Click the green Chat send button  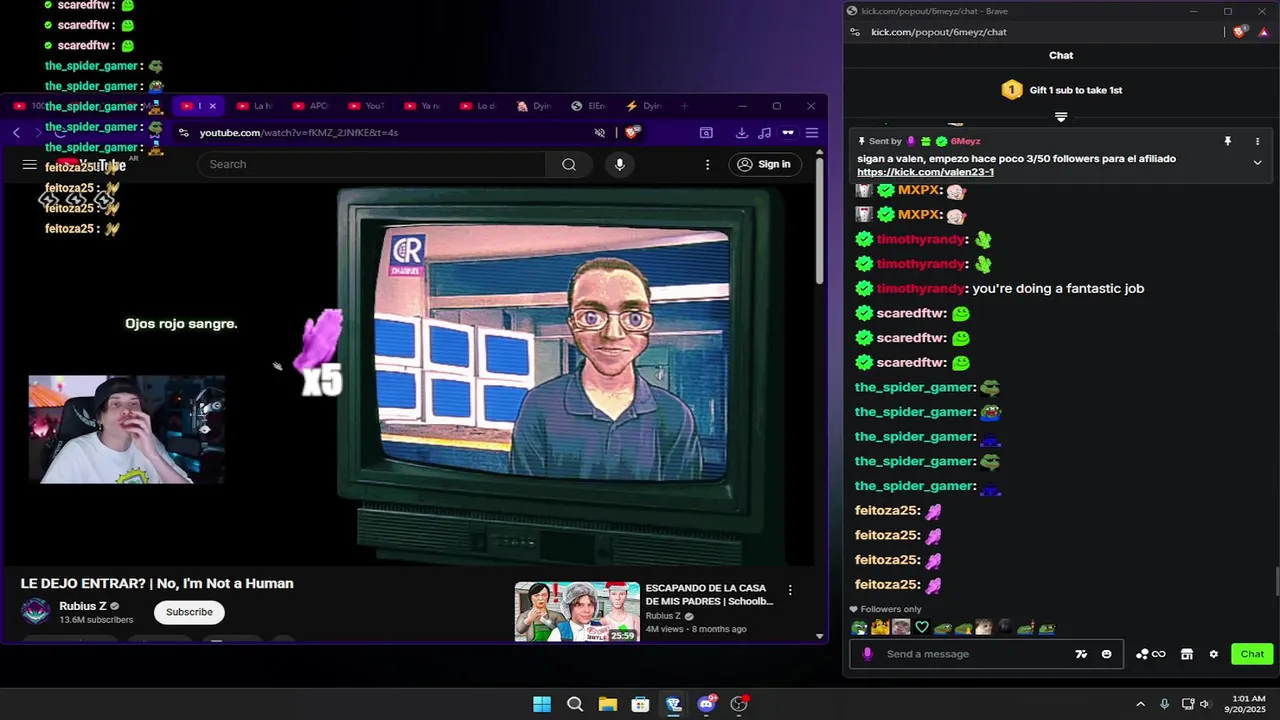pos(1252,654)
